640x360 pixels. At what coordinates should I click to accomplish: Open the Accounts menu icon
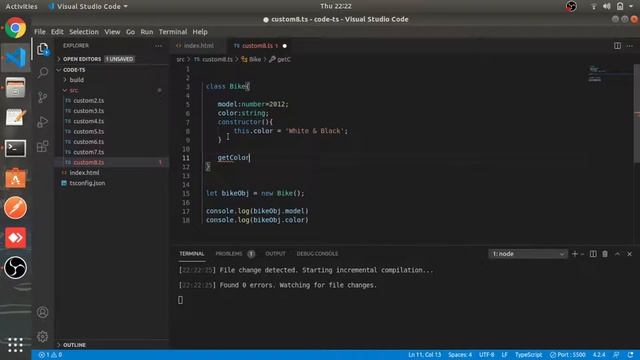(43, 312)
